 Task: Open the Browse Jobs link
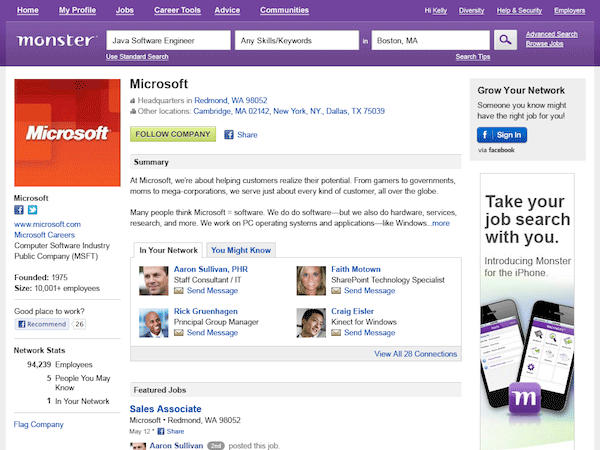(544, 44)
